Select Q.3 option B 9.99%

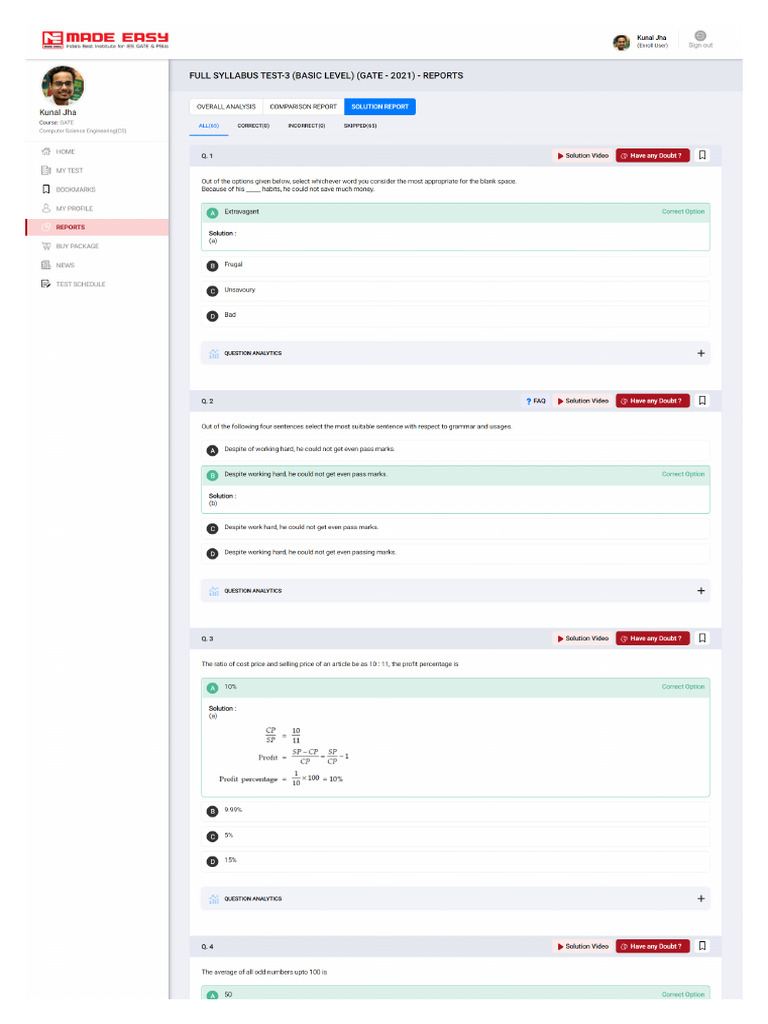455,810
